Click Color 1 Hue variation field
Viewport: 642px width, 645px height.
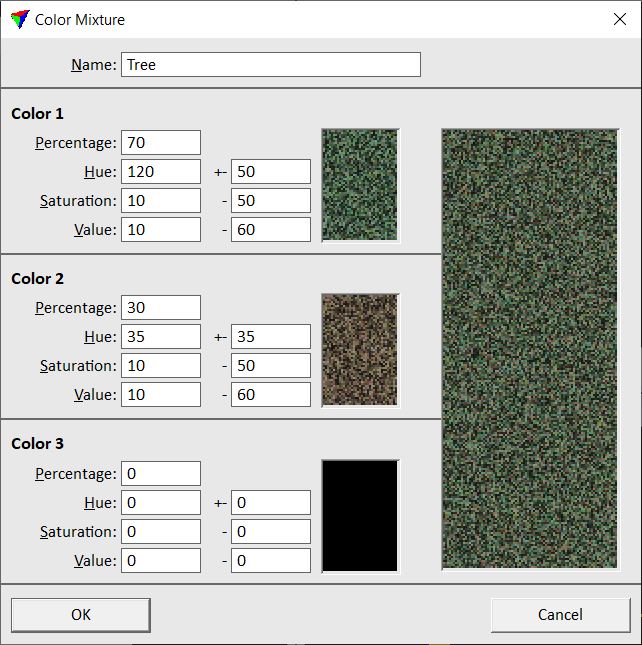tap(271, 172)
